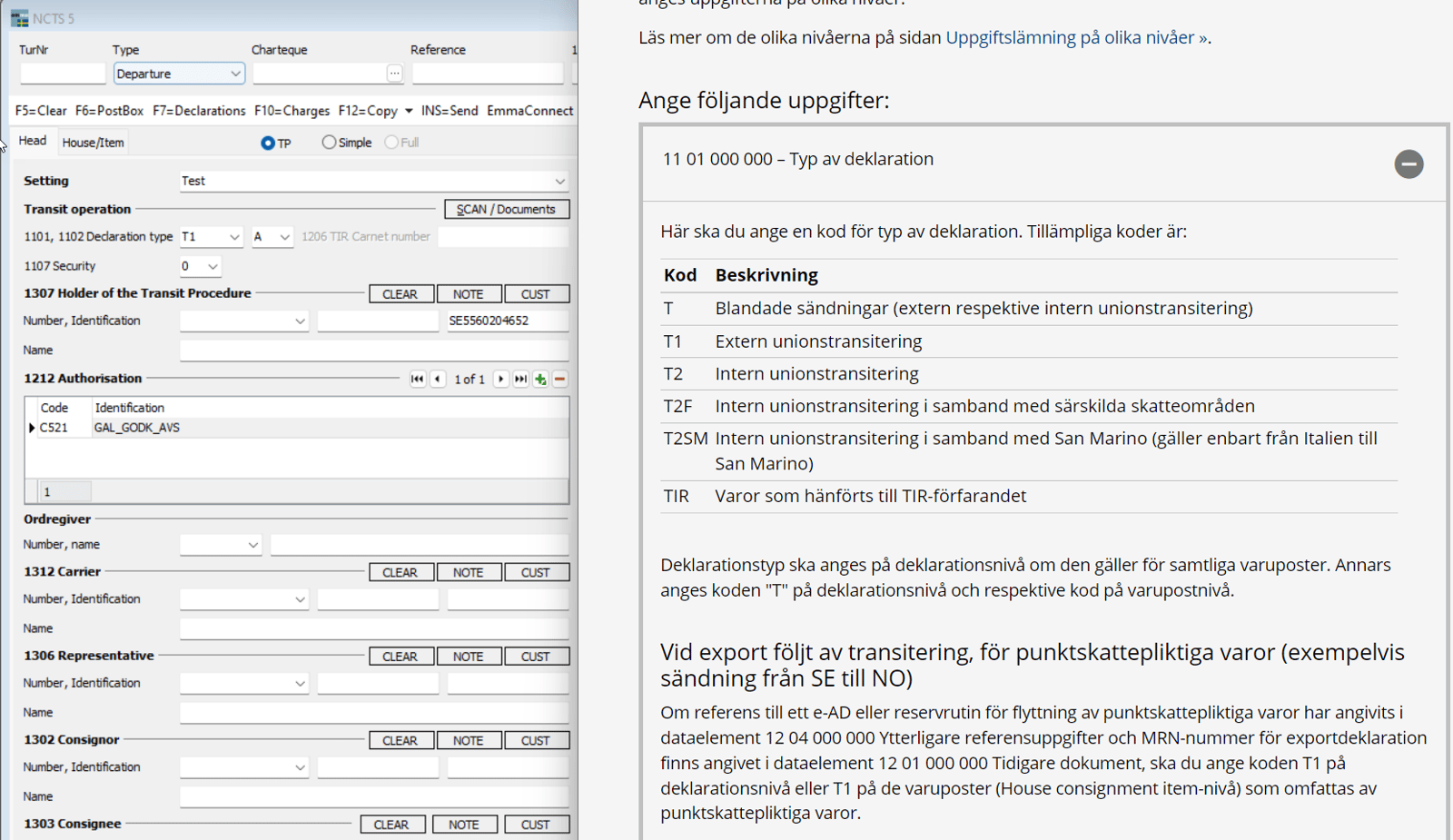Click the CLEAR button for 1312 Carrier
The height and width of the screenshot is (840, 1453).
point(400,572)
